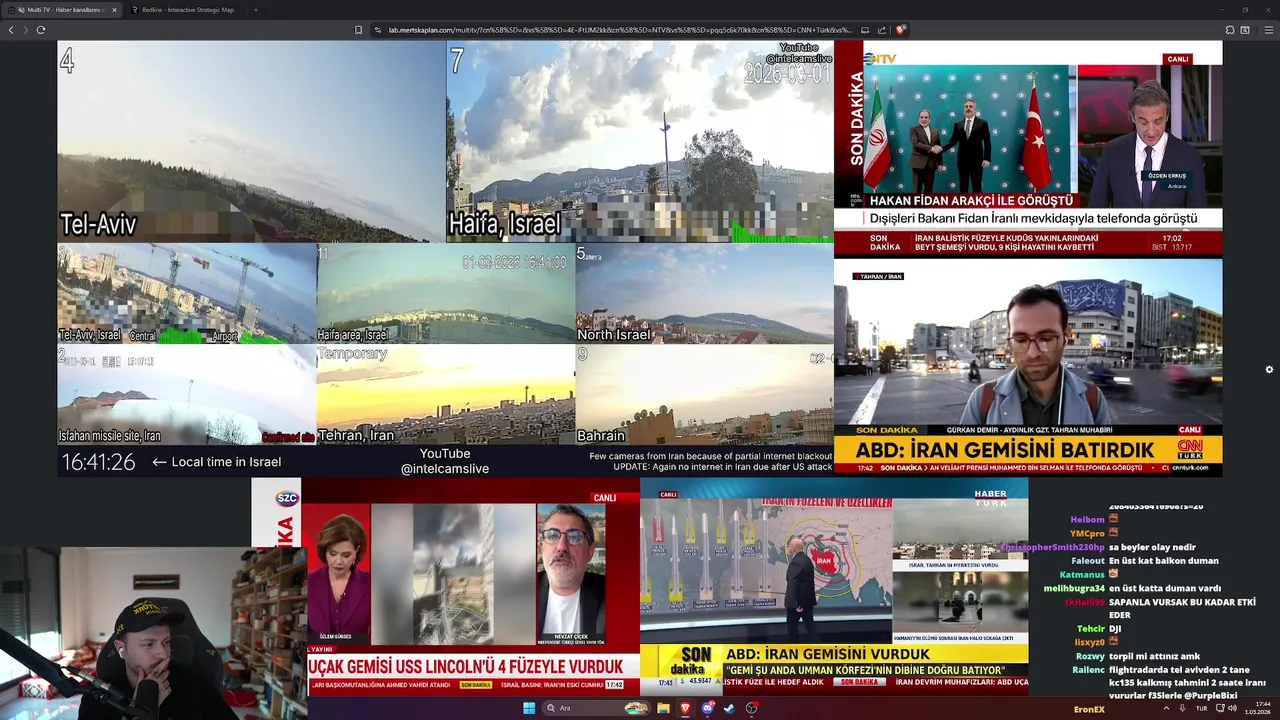Click chat username Railenc
The image size is (1280, 720).
1088,669
